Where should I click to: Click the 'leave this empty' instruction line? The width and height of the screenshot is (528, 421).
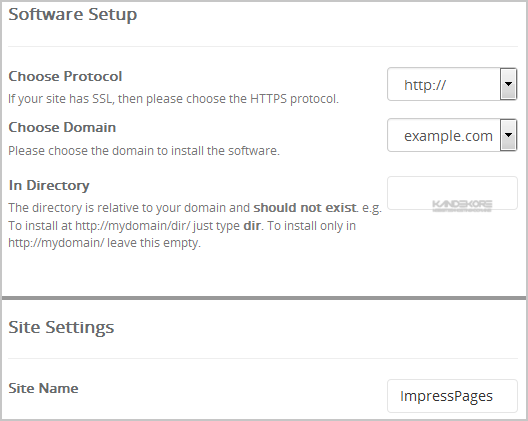tap(104, 243)
